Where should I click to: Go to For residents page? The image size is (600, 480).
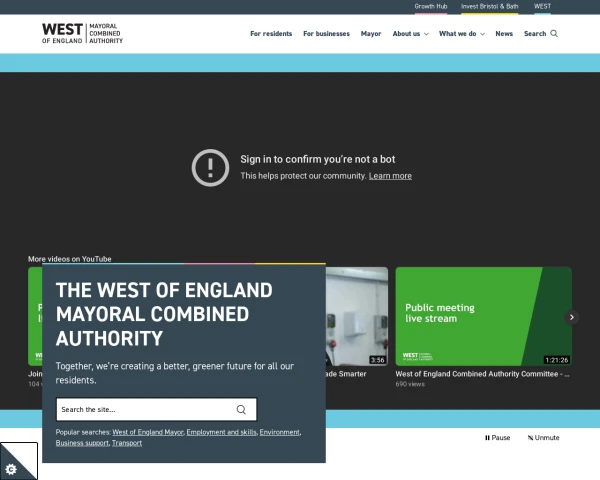271,34
